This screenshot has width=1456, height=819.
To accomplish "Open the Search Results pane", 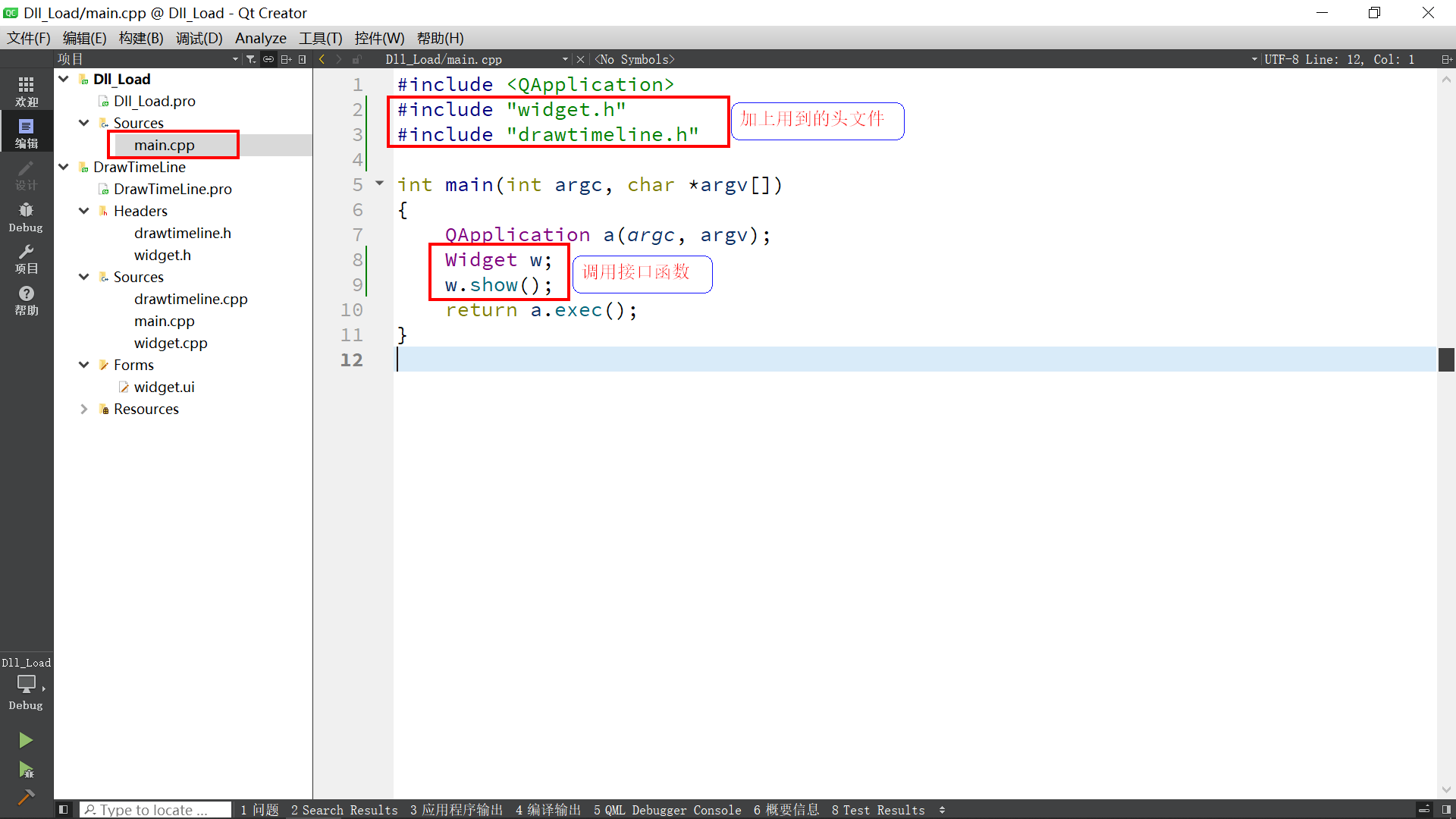I will coord(344,810).
